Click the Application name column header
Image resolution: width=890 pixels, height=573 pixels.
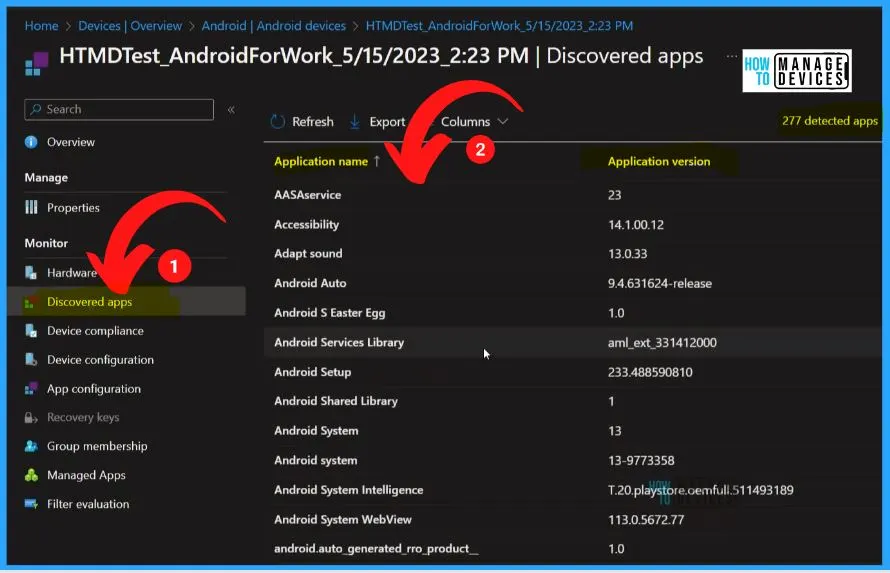click(321, 161)
